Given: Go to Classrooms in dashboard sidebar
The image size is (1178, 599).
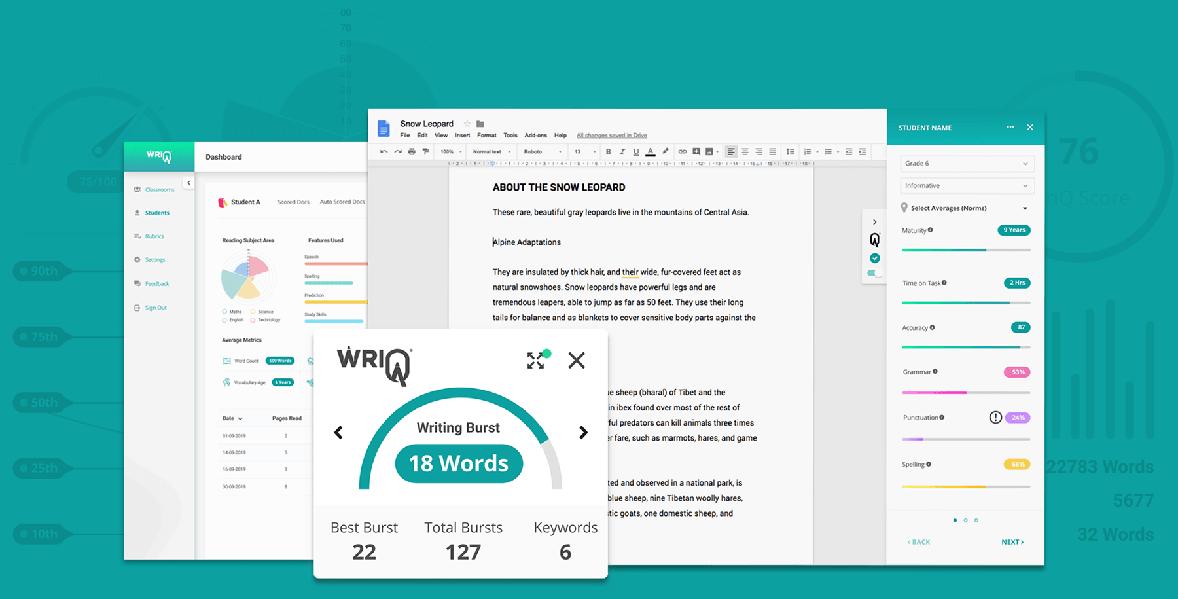Looking at the screenshot, I should point(153,189).
